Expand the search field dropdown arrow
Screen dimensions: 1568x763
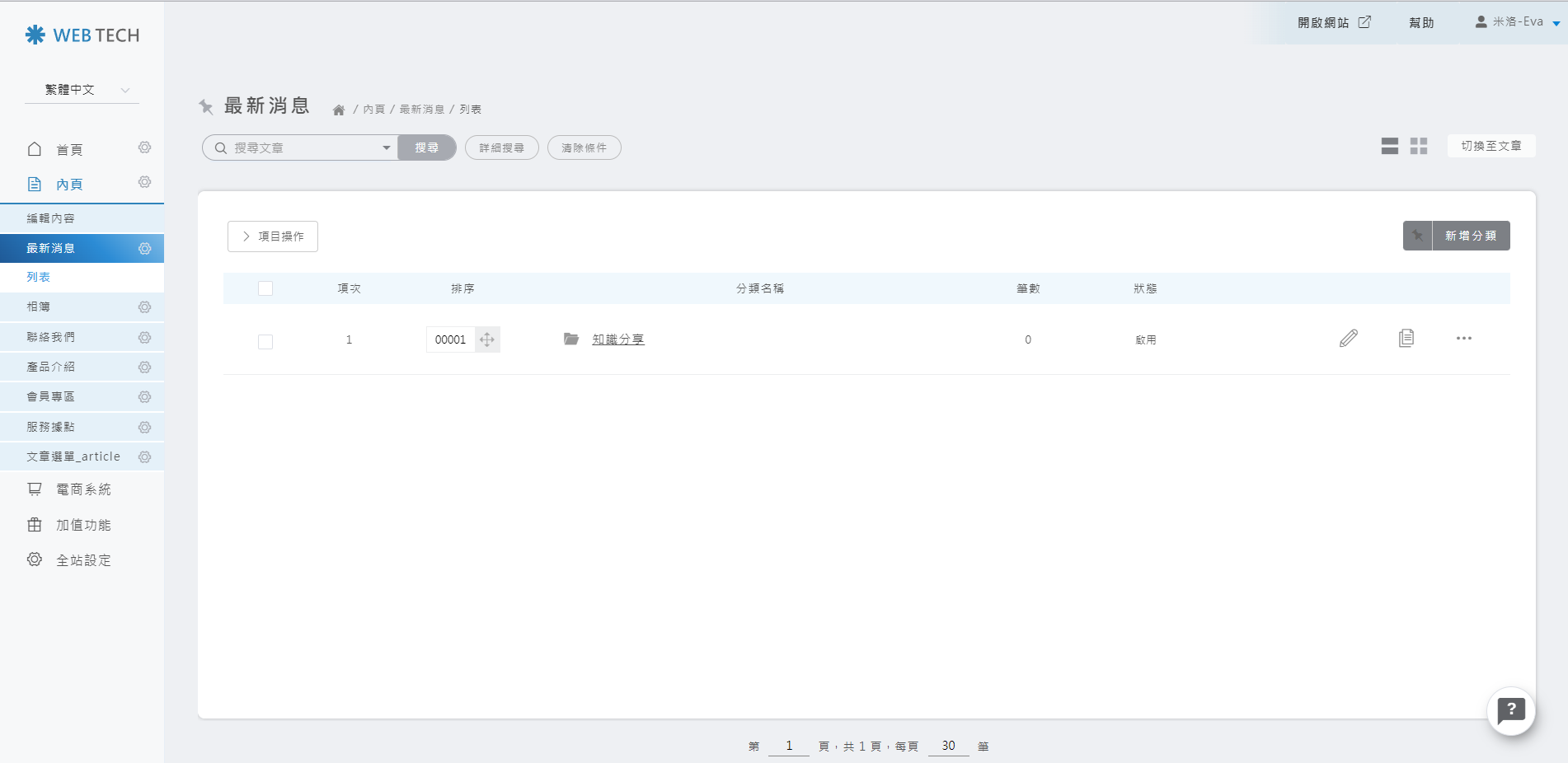[386, 148]
